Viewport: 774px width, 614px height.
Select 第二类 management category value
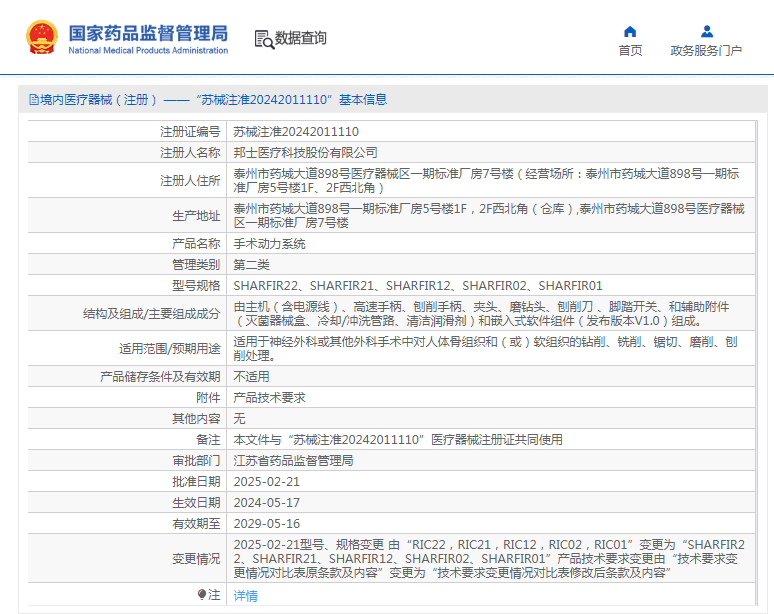(251, 265)
